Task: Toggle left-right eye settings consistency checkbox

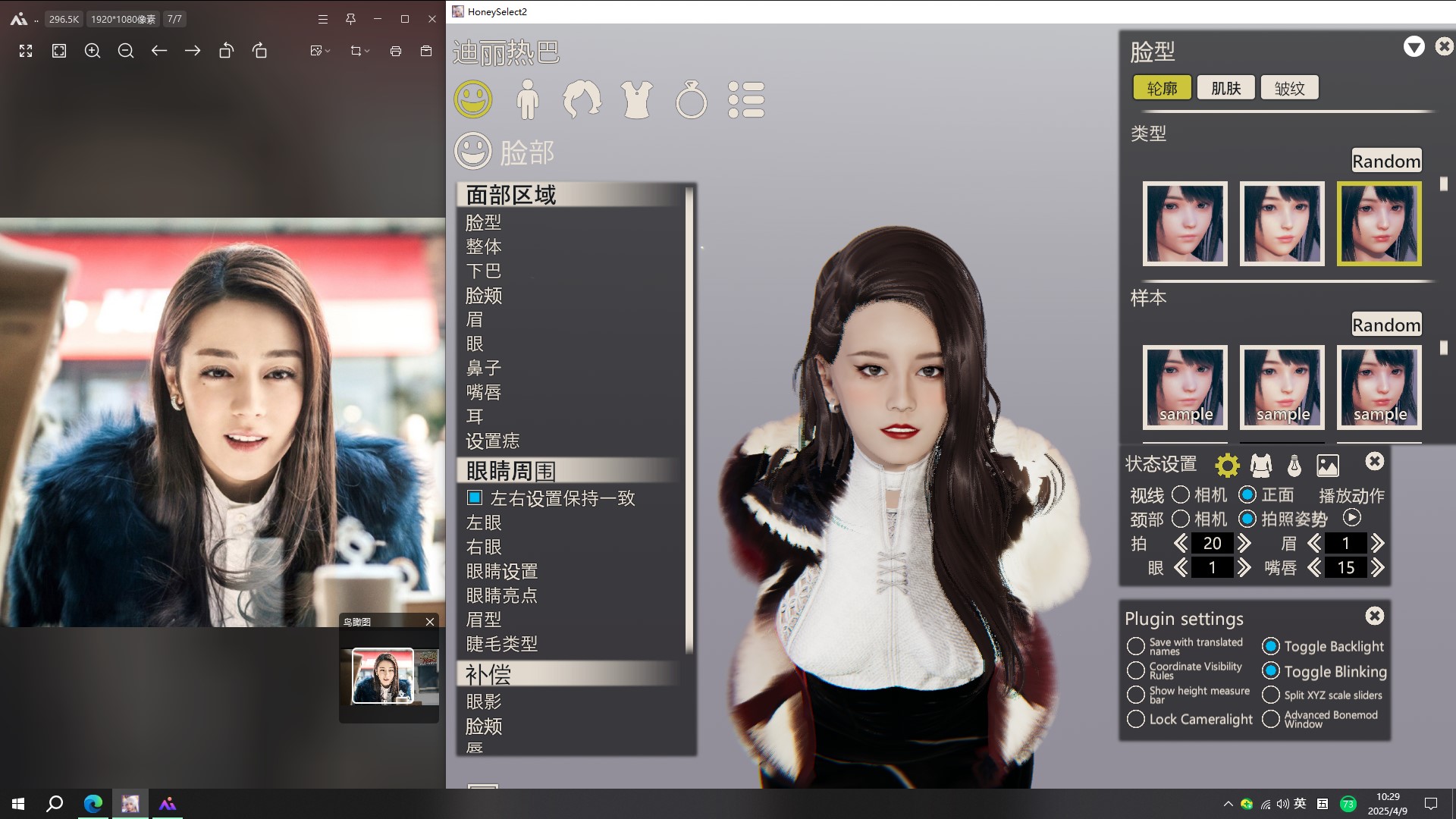Action: tap(475, 498)
